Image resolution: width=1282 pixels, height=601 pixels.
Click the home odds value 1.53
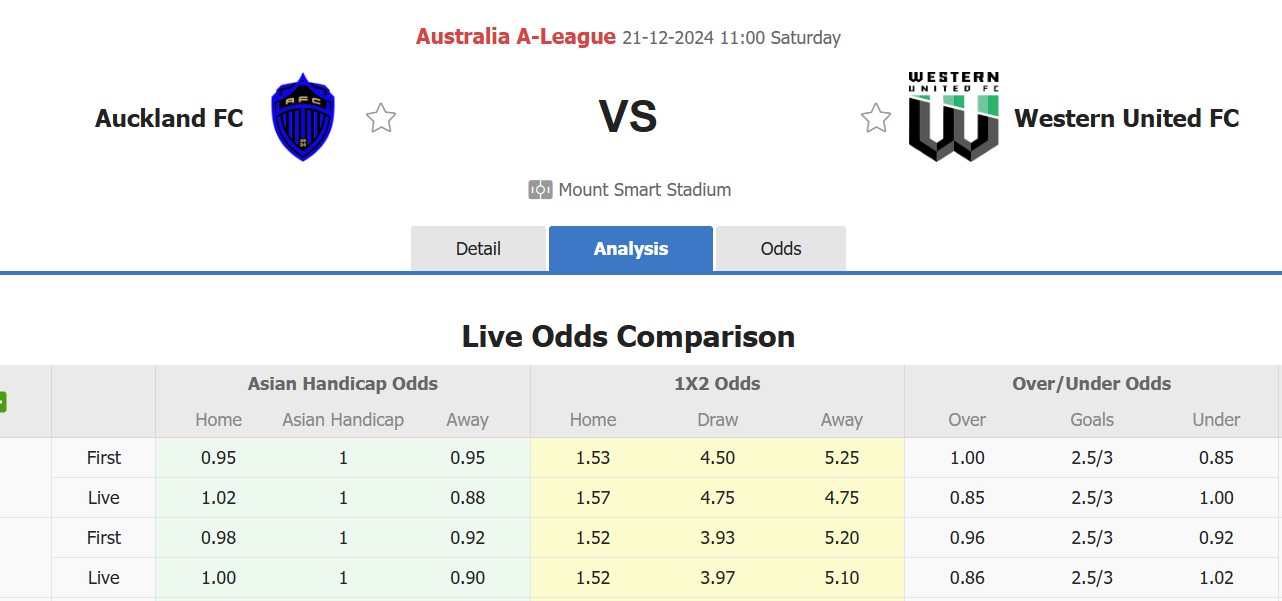pyautogui.click(x=592, y=458)
